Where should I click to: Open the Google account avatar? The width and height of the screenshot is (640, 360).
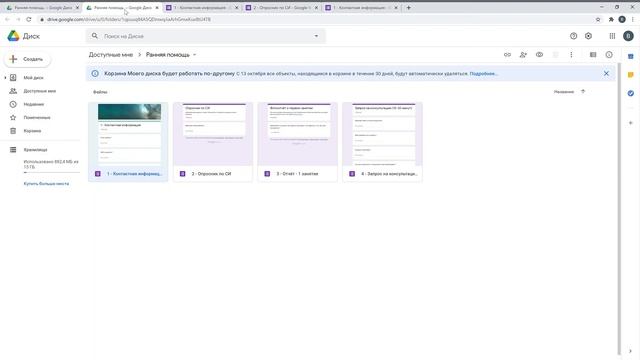pos(628,36)
